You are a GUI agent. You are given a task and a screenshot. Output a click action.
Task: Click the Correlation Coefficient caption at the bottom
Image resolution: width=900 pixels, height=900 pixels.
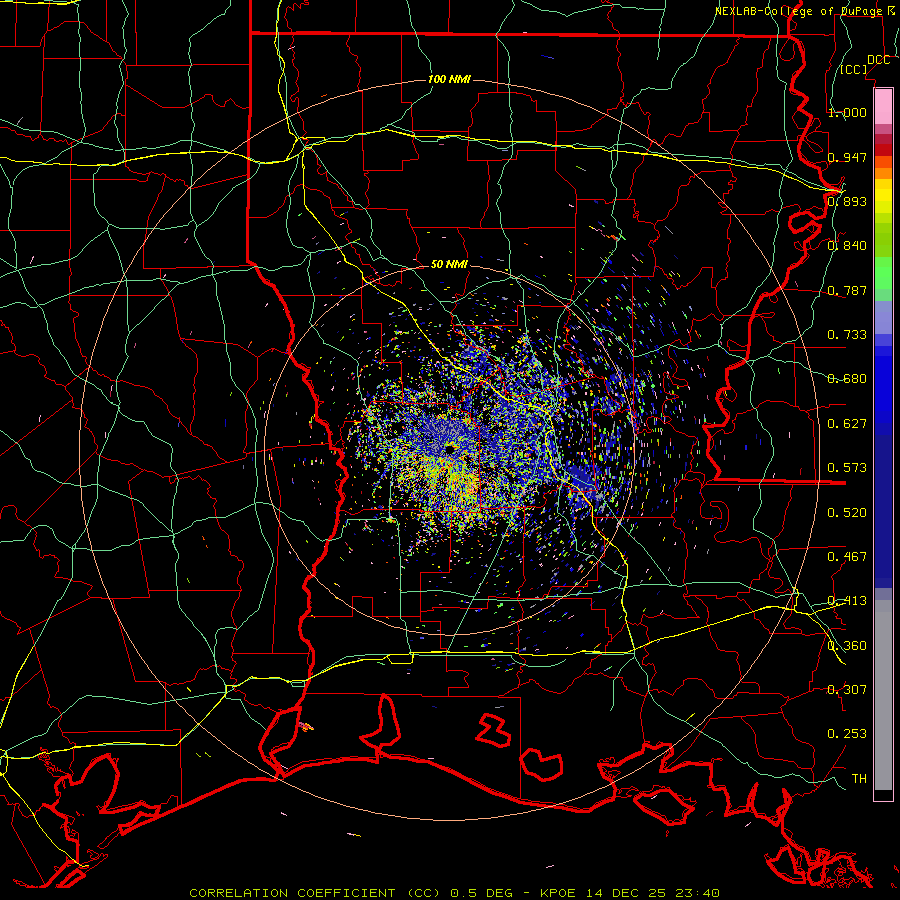pyautogui.click(x=454, y=893)
